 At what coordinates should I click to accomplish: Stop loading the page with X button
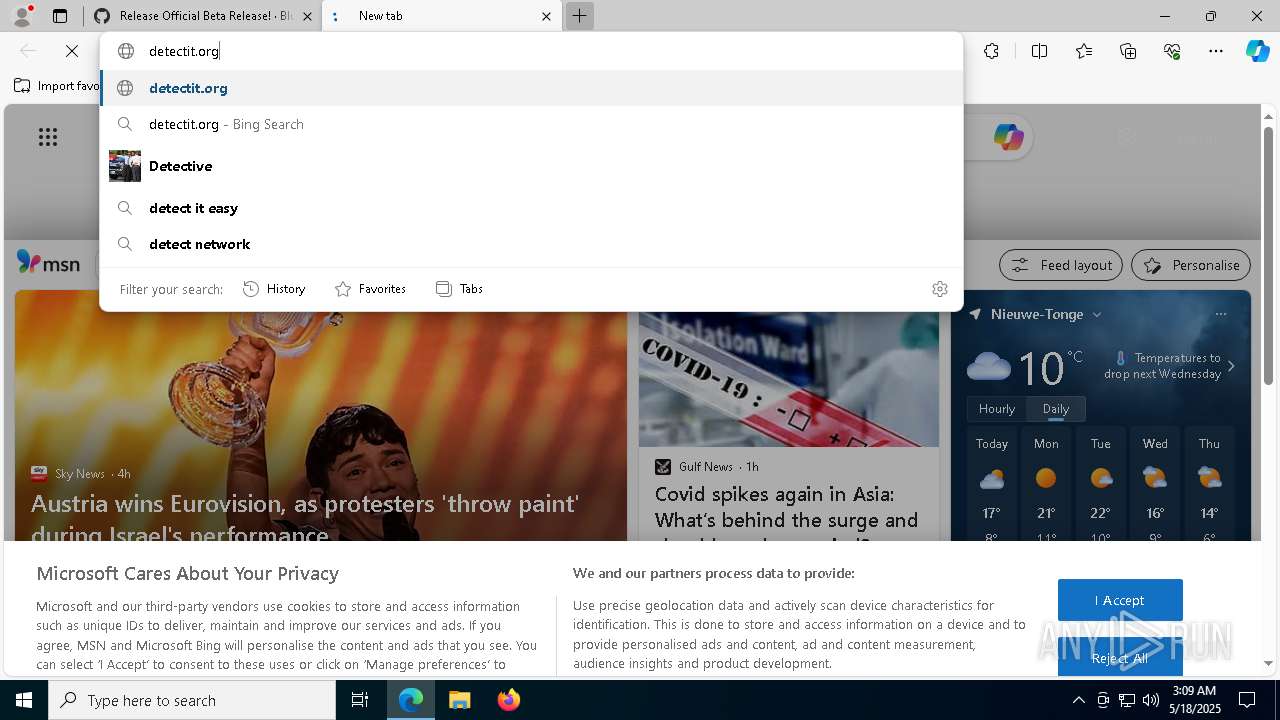(72, 51)
